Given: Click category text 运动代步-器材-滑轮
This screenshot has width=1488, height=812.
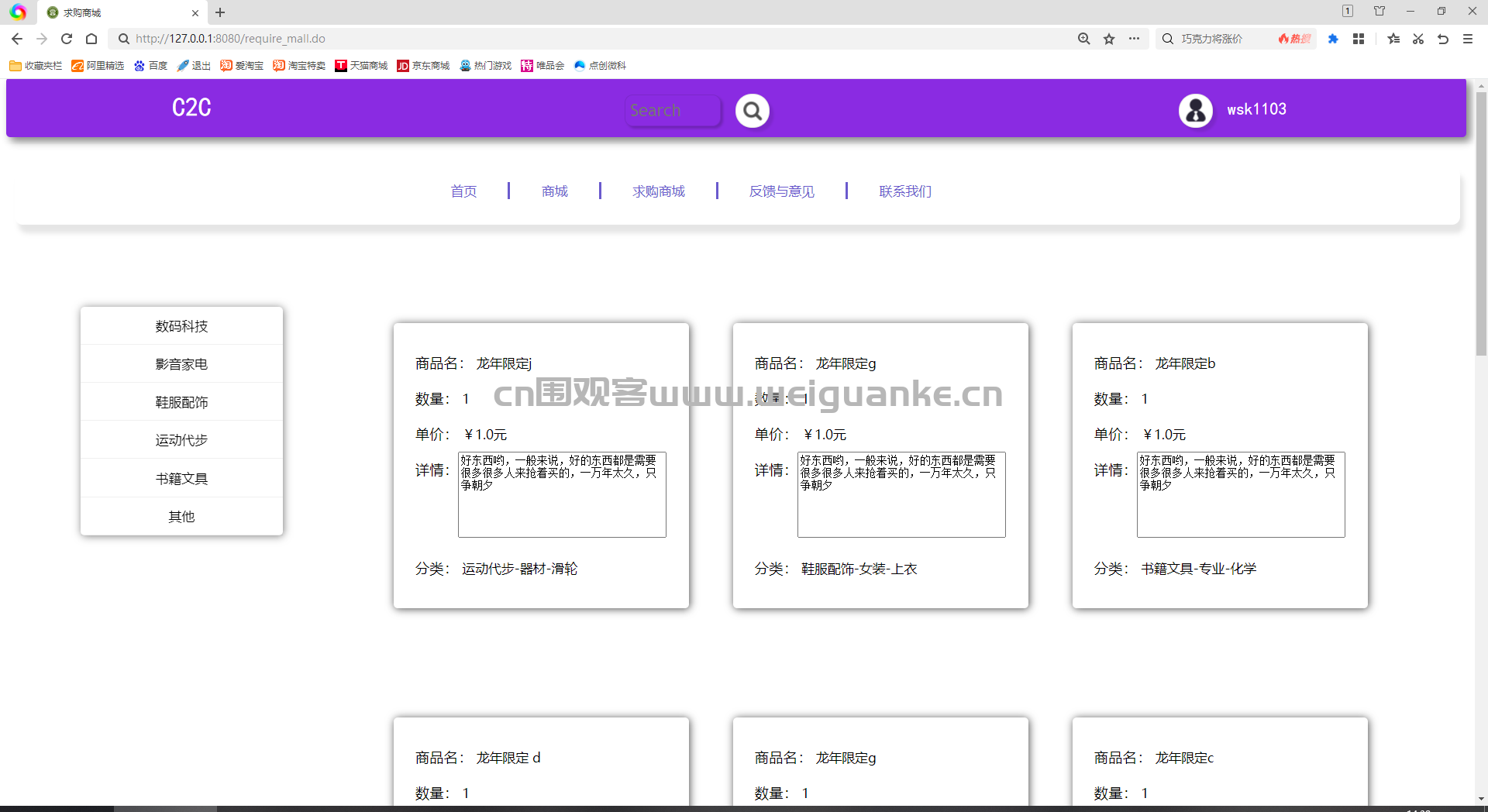Looking at the screenshot, I should click(x=520, y=569).
